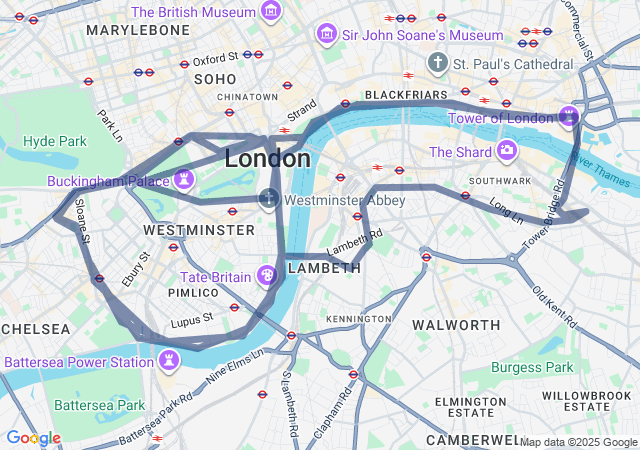Click the large London city label
Image resolution: width=640 pixels, height=450 pixels.
tap(268, 158)
